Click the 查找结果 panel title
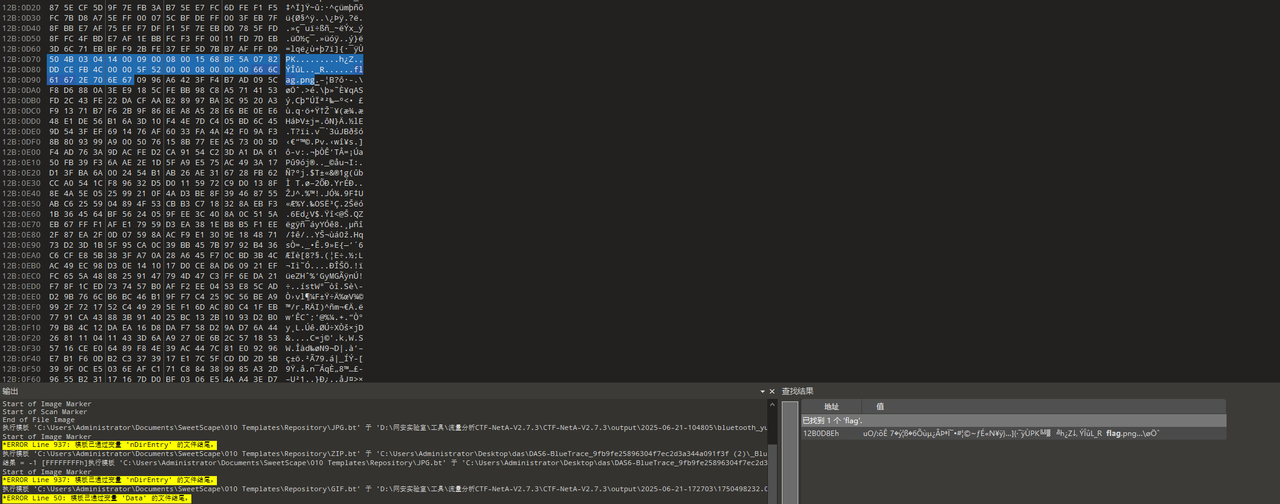The width and height of the screenshot is (1280, 504). click(x=797, y=391)
